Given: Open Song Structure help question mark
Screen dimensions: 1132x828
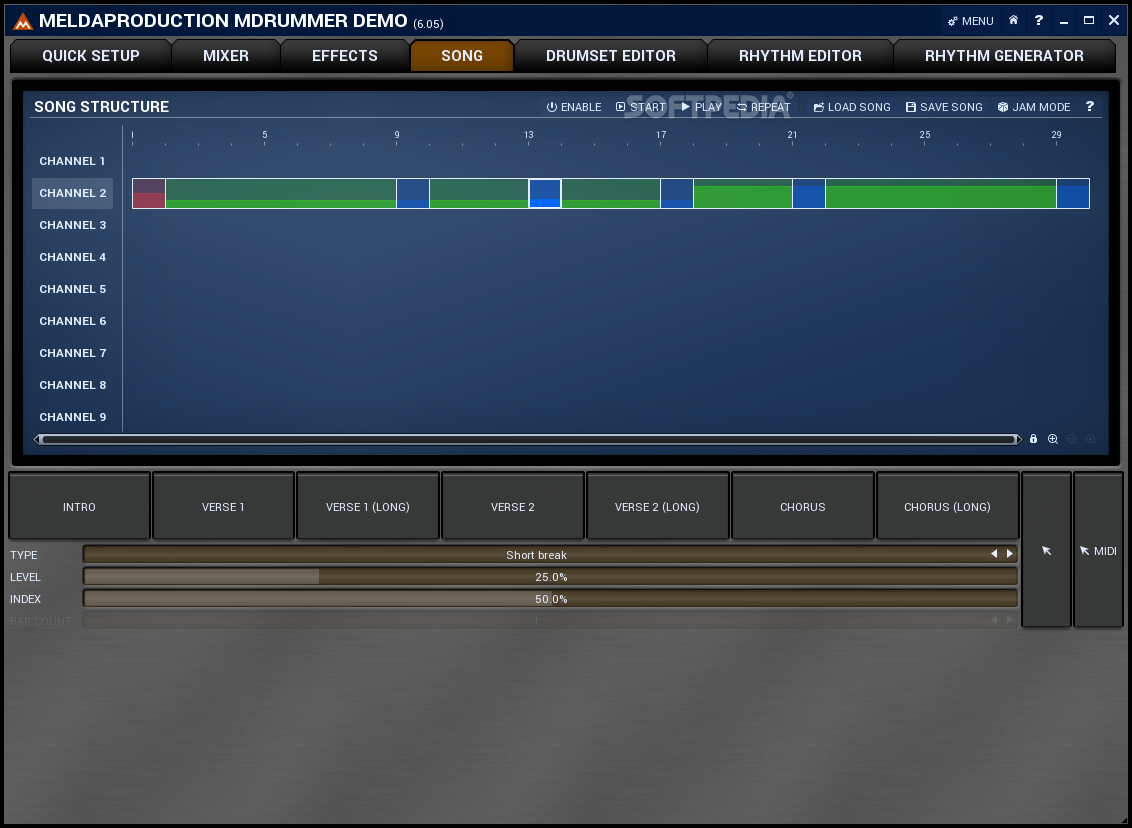Looking at the screenshot, I should click(x=1089, y=106).
